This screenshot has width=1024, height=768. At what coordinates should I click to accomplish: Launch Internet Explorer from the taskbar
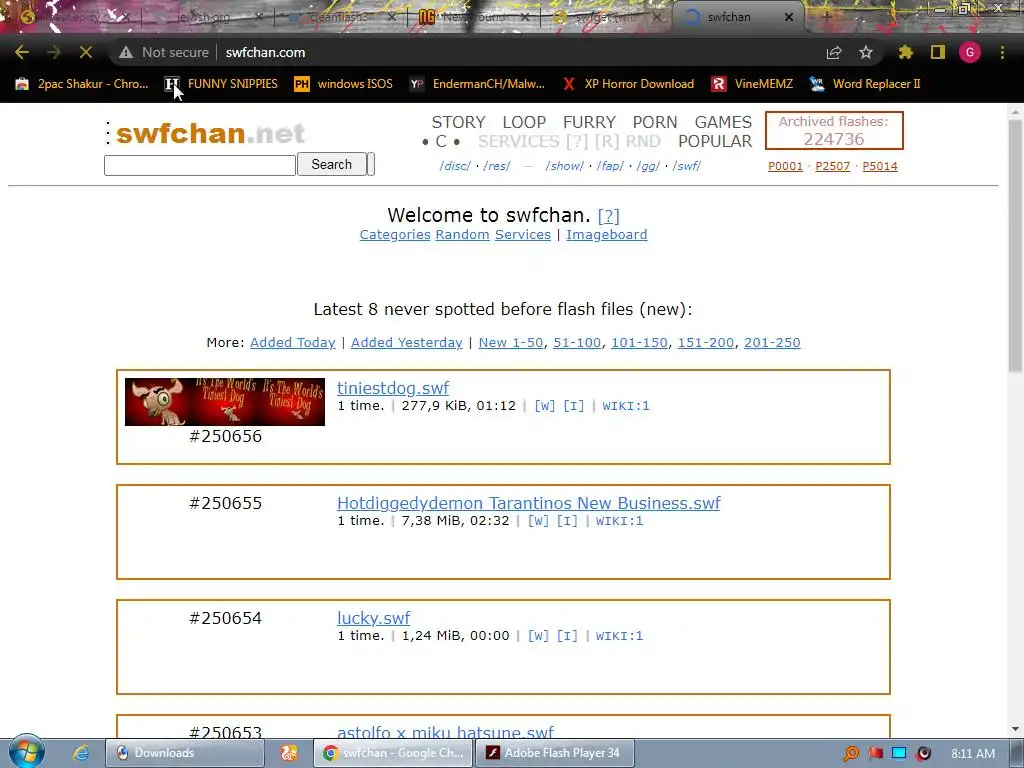[81, 753]
